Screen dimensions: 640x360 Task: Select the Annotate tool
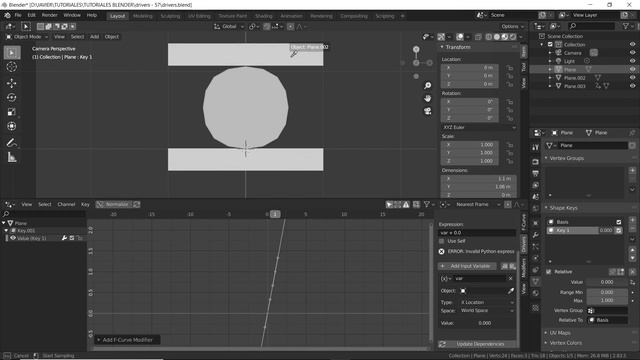[x=12, y=142]
